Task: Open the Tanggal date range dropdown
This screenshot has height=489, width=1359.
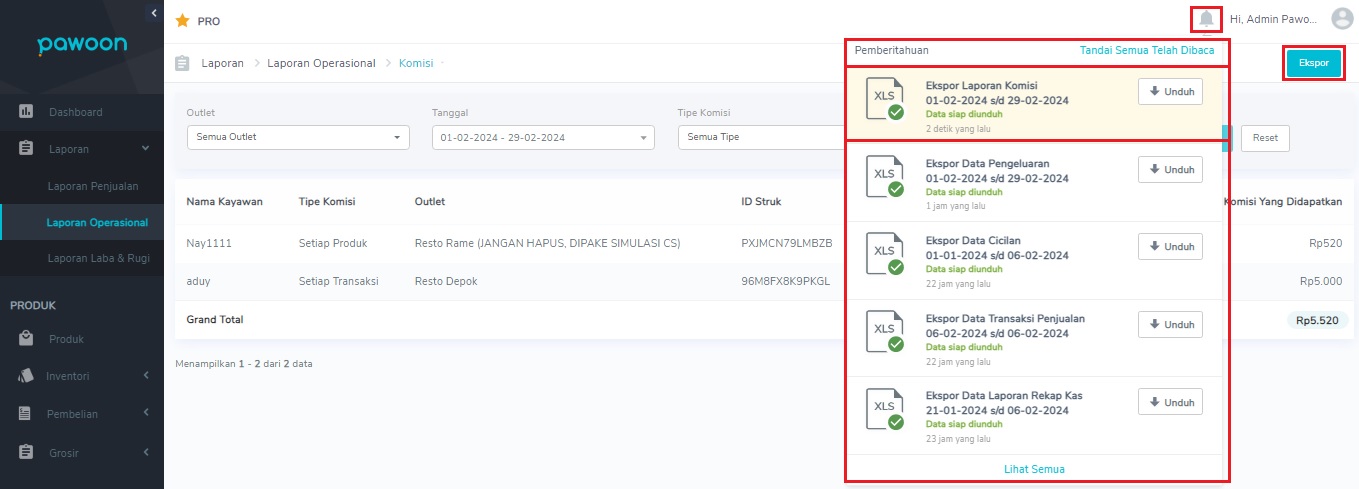Action: [x=543, y=137]
